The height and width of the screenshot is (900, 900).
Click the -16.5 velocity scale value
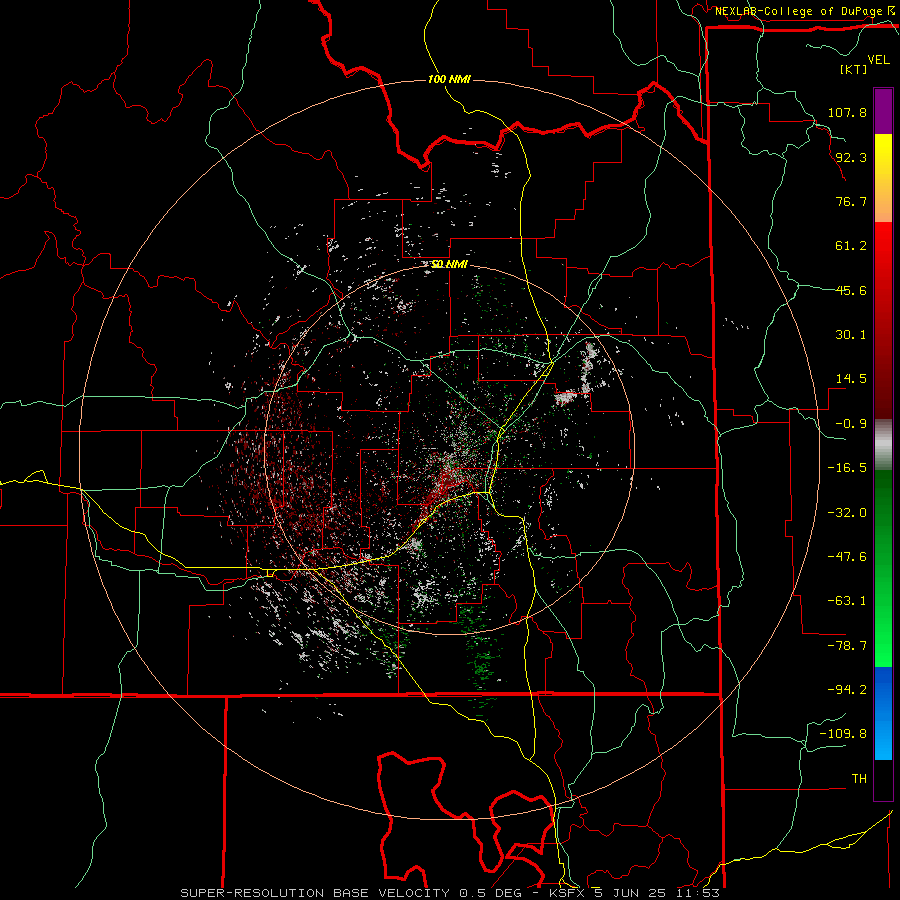[847, 468]
